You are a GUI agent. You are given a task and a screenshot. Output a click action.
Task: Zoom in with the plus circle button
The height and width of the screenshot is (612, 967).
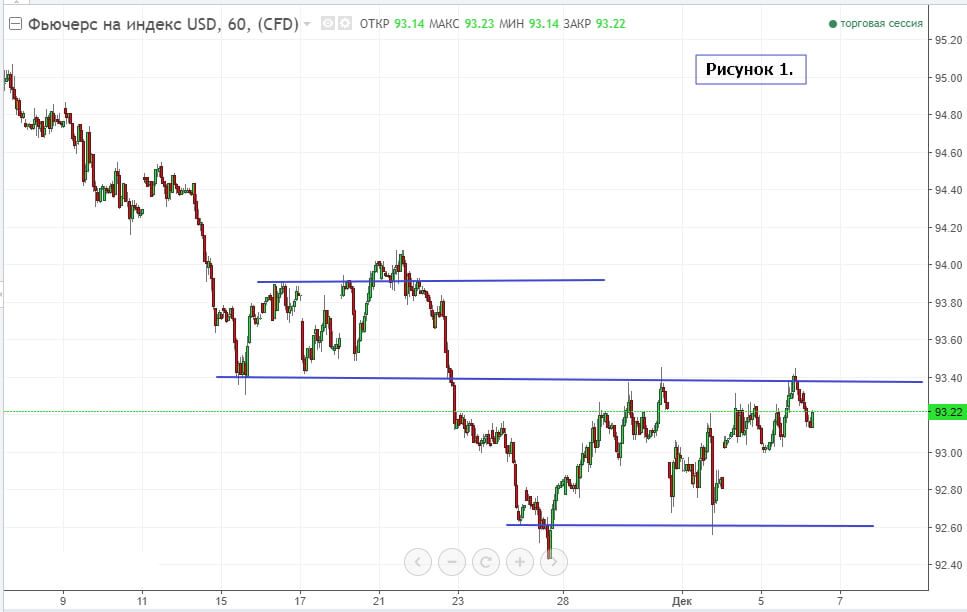tap(520, 562)
